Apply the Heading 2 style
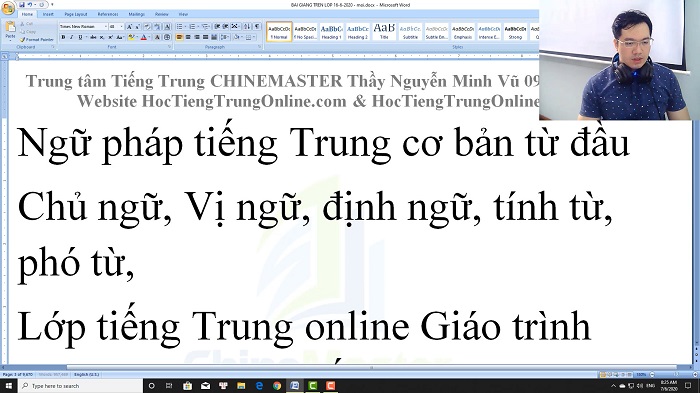 click(358, 31)
